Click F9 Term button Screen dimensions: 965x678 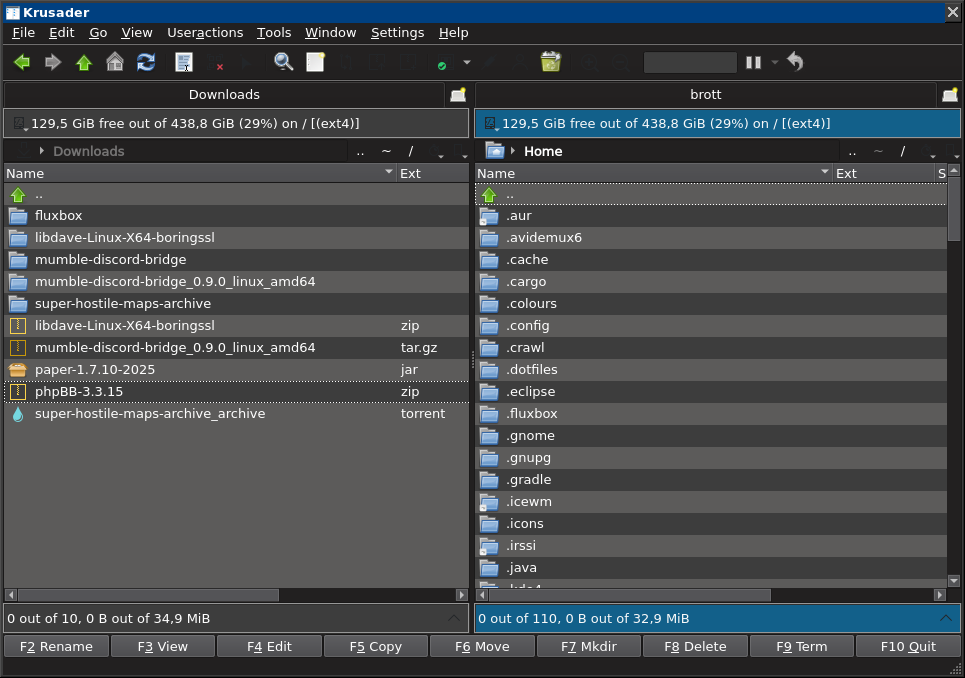tap(801, 647)
